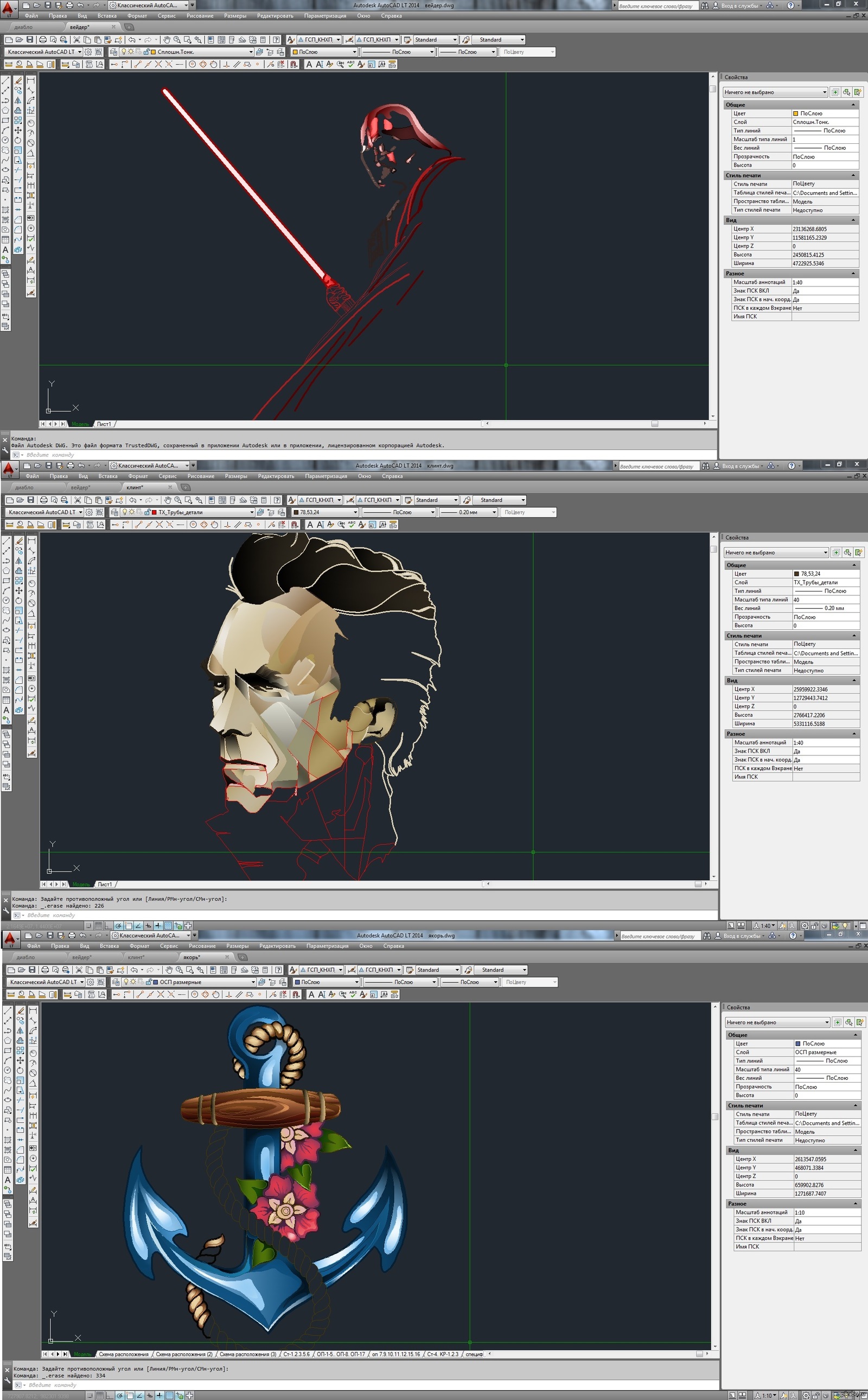Pick the Erase tool in вейдер.dwg modify toolbar
868x1400 pixels.
[x=18, y=81]
